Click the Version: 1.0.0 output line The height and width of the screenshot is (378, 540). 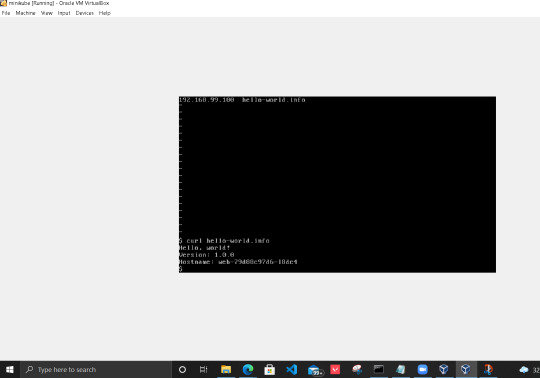click(x=207, y=255)
